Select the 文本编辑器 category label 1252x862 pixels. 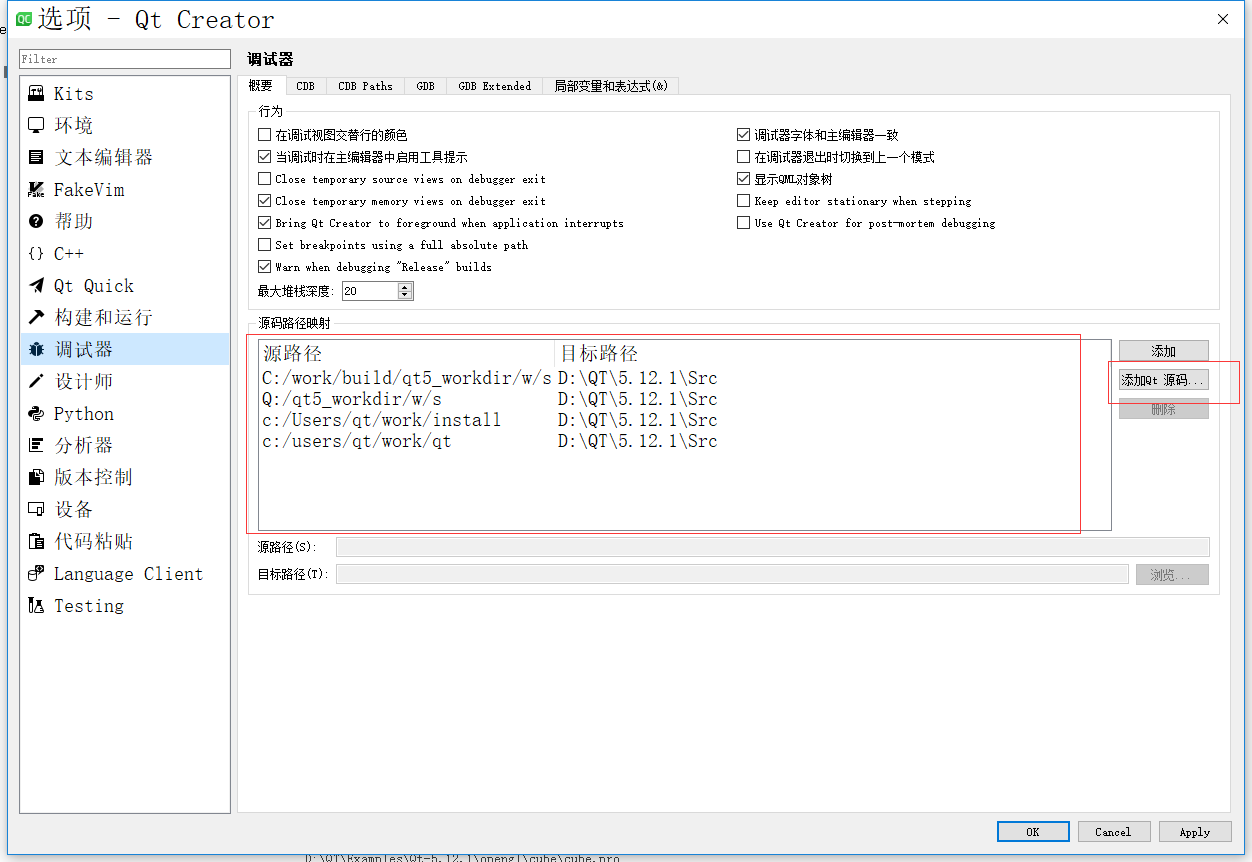pyautogui.click(x=104, y=157)
